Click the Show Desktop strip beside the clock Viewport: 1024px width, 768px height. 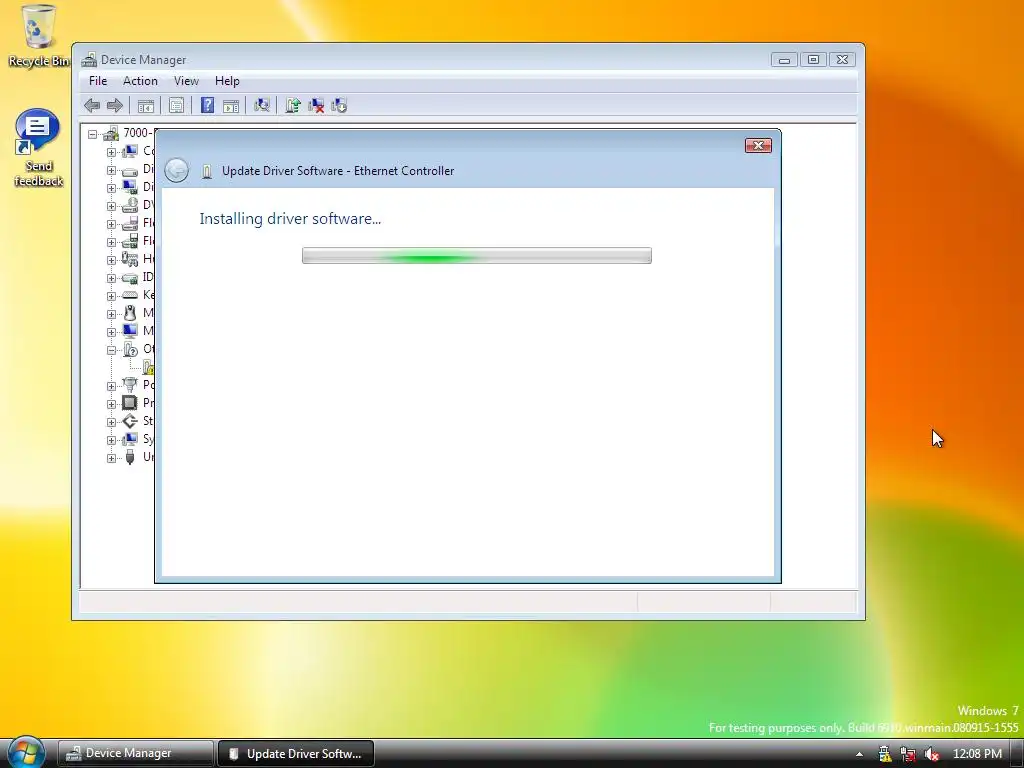[1017, 754]
